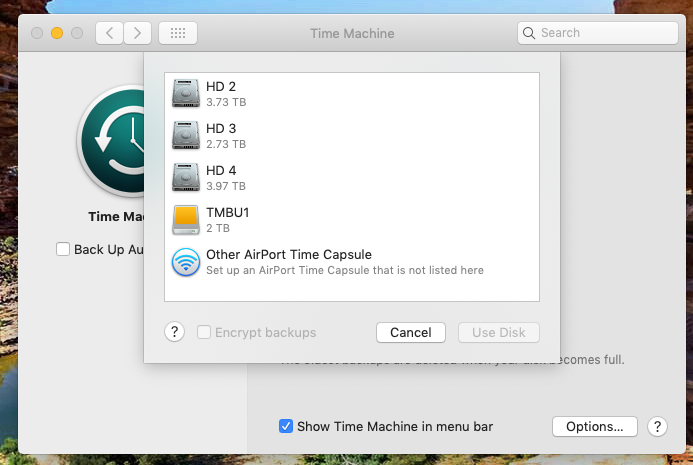
Task: Select the "TMBU1" disk name
Action: coord(228,213)
